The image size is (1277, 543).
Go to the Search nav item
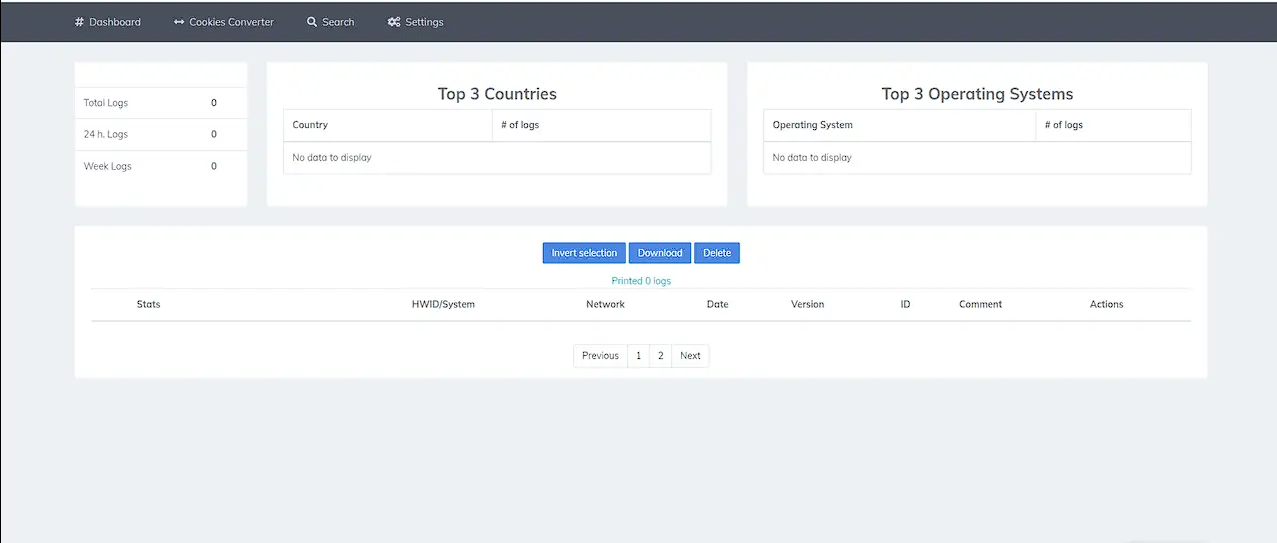coord(330,22)
